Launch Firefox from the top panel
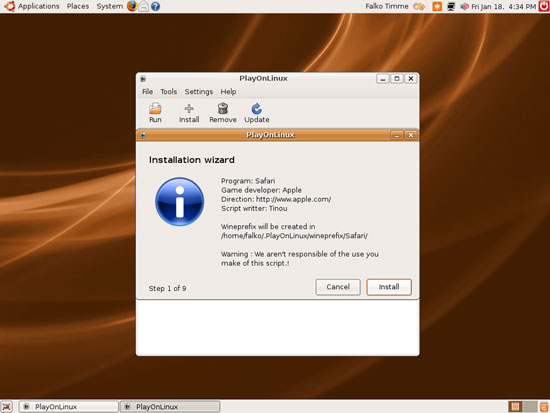Image resolution: width=550 pixels, height=413 pixels. pos(132,6)
